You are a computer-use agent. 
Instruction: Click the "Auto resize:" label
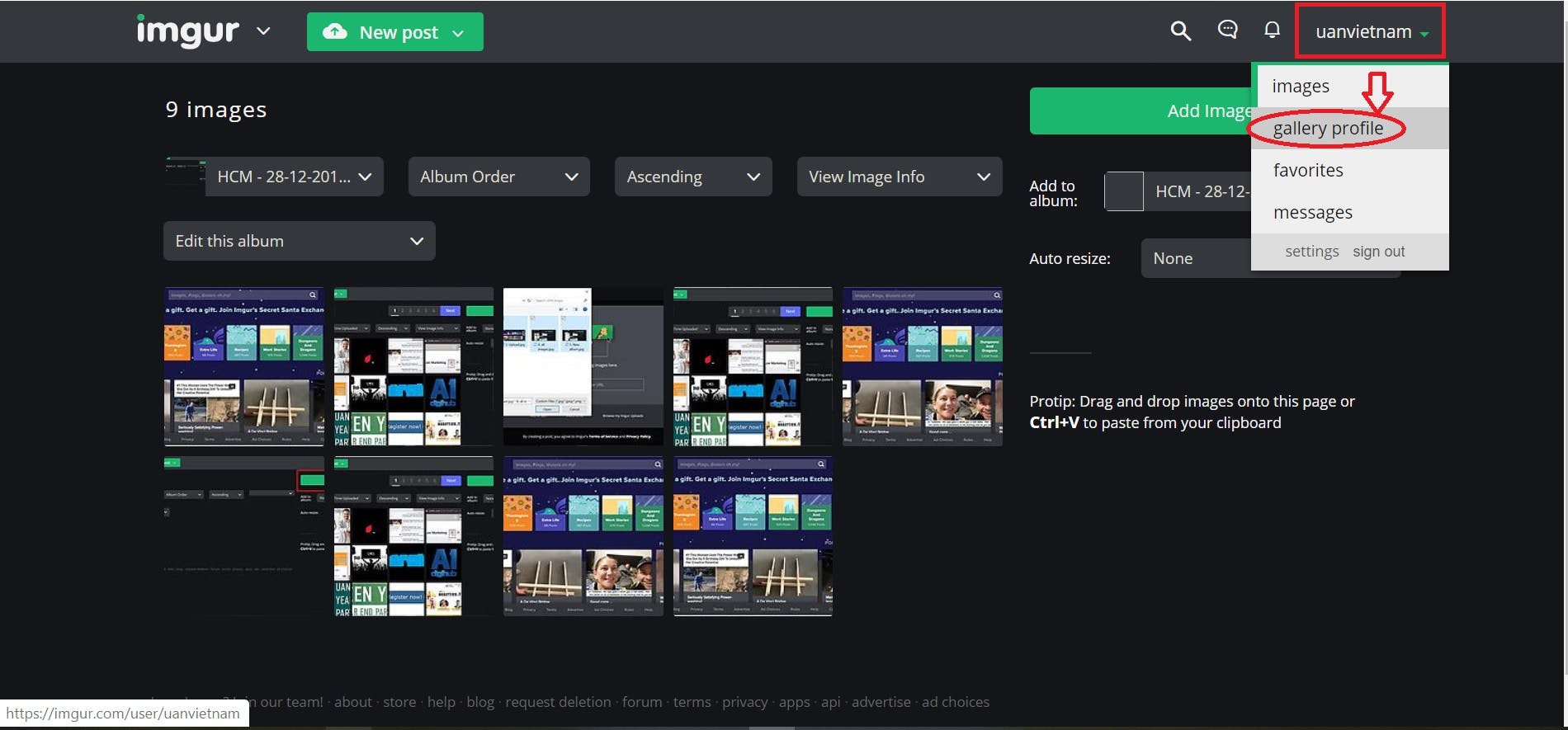(1070, 258)
